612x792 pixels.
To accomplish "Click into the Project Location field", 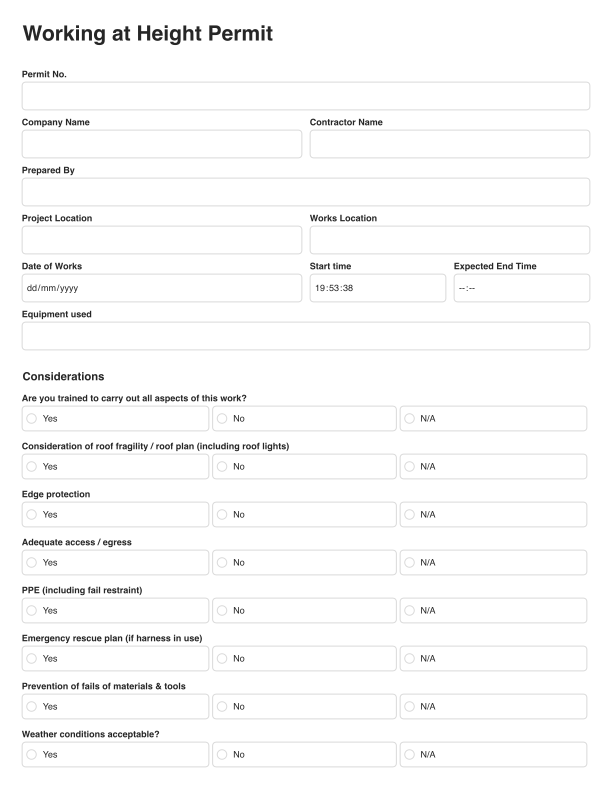I will click(161, 240).
